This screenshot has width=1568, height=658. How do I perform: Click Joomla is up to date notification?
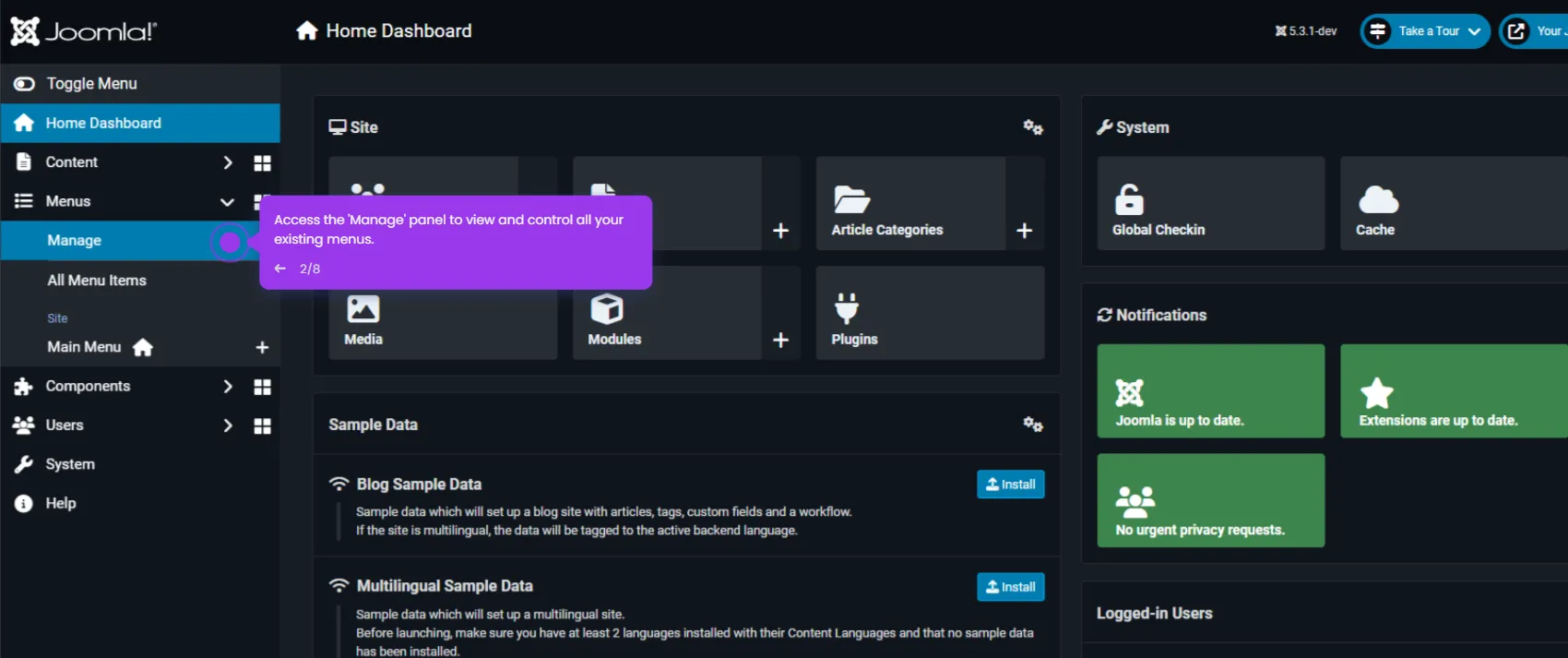coord(1211,391)
